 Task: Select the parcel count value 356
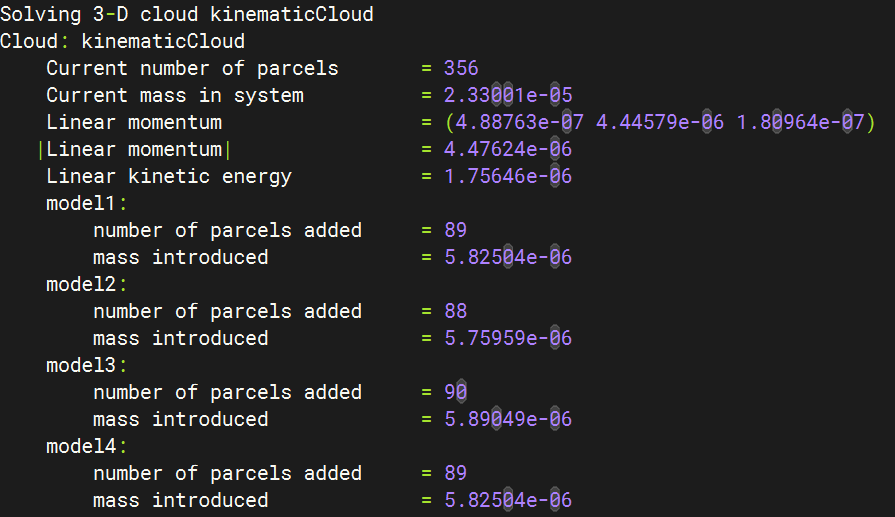click(x=462, y=69)
